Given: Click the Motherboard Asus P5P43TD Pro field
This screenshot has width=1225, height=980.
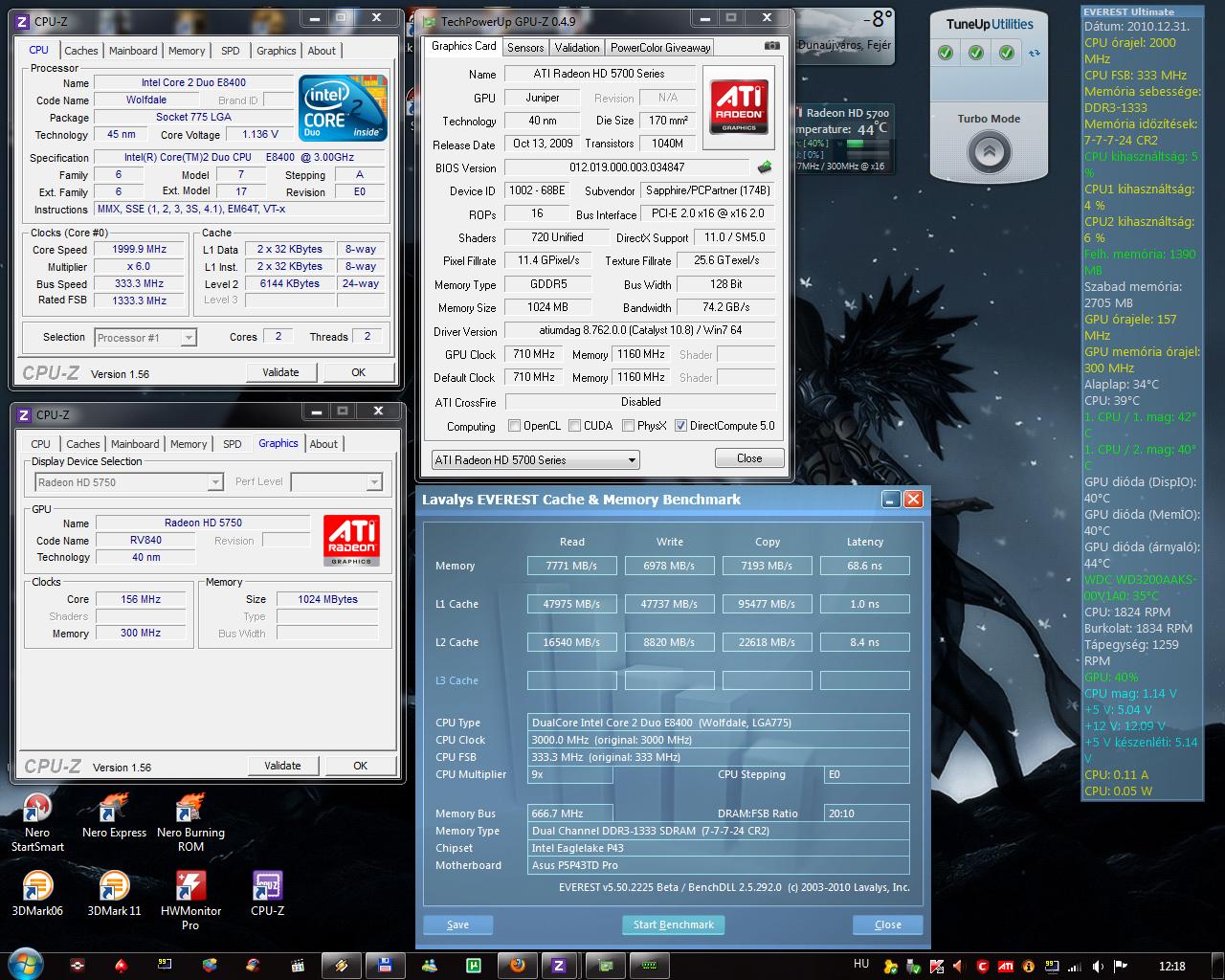Looking at the screenshot, I should [x=719, y=865].
